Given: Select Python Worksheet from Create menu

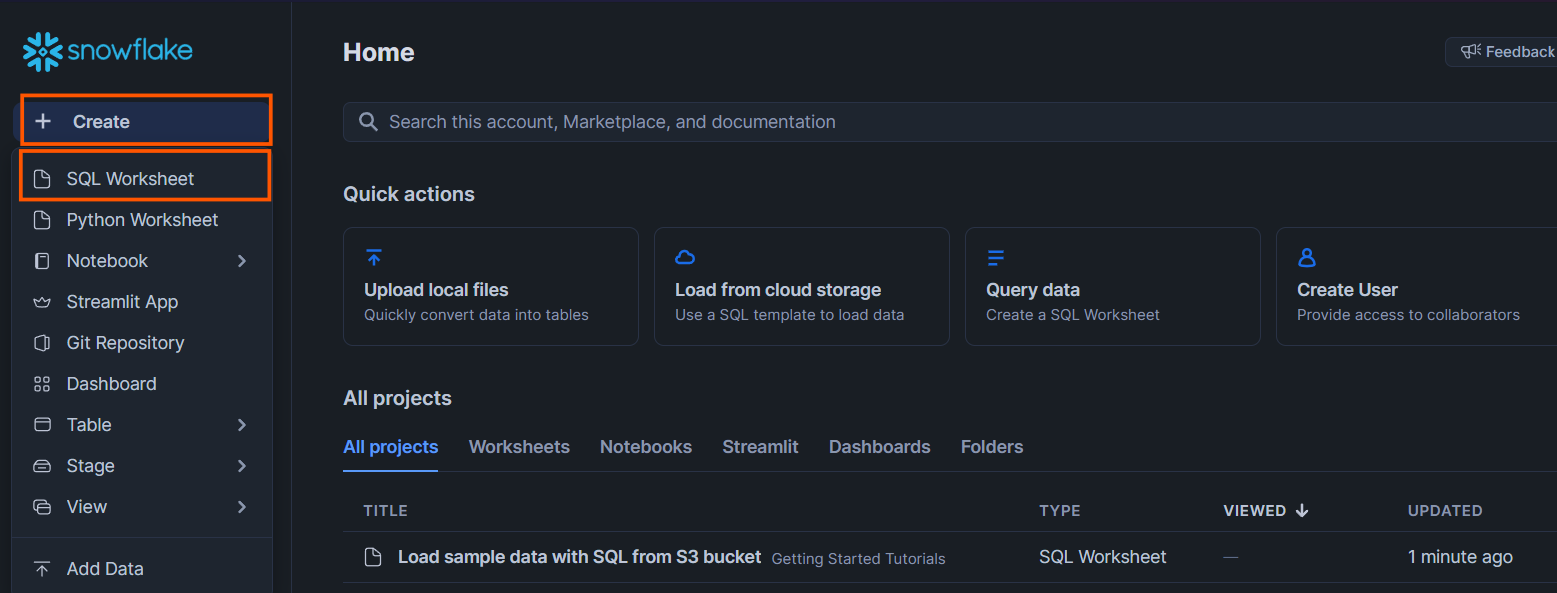Looking at the screenshot, I should (142, 220).
